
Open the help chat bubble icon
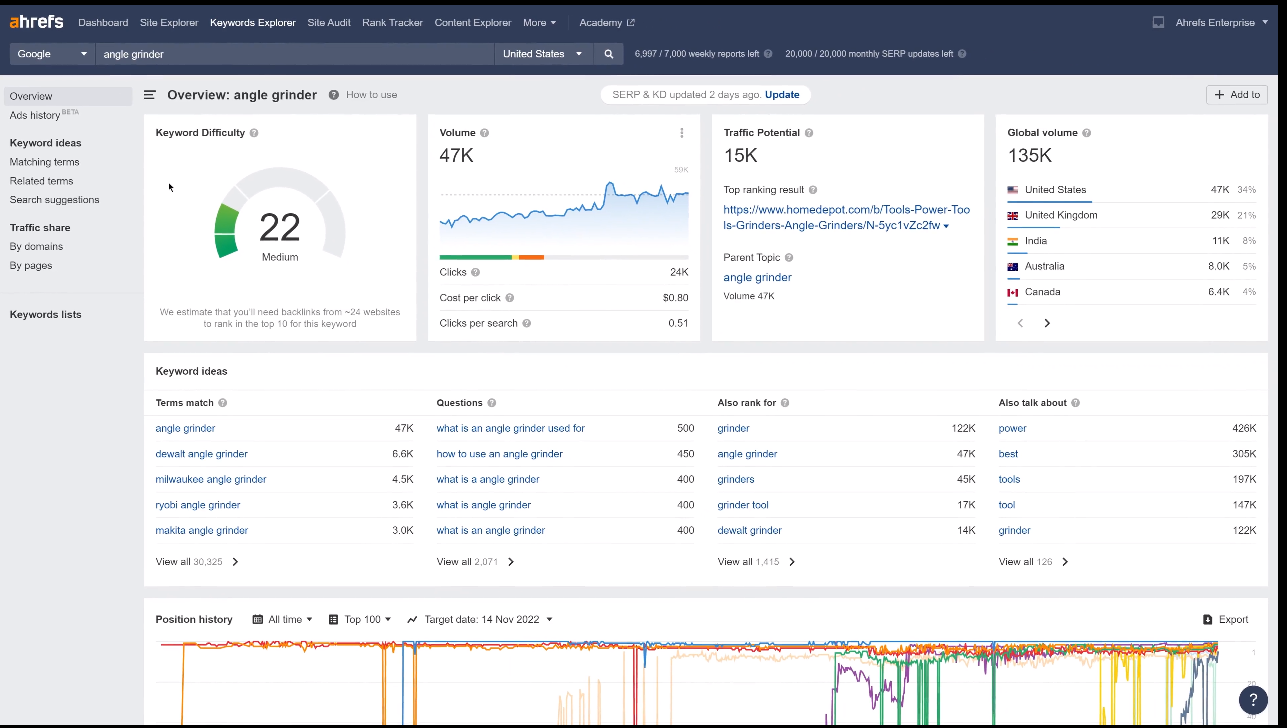pos(1253,700)
